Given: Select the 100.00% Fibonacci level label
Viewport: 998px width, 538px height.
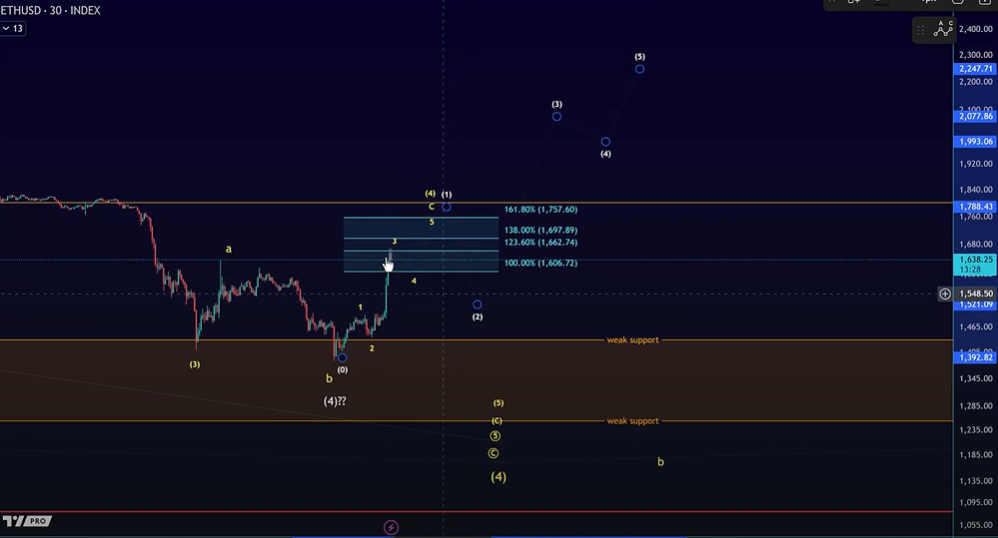Looking at the screenshot, I should pyautogui.click(x=540, y=263).
